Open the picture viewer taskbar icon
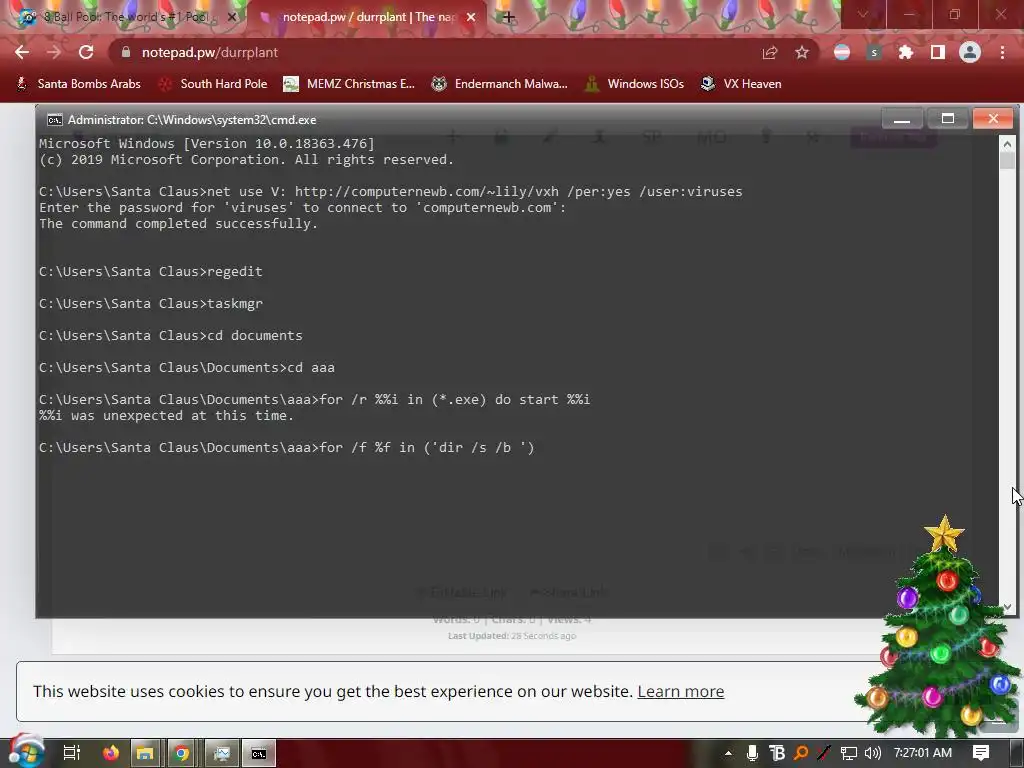This screenshot has width=1024, height=768. click(221, 753)
